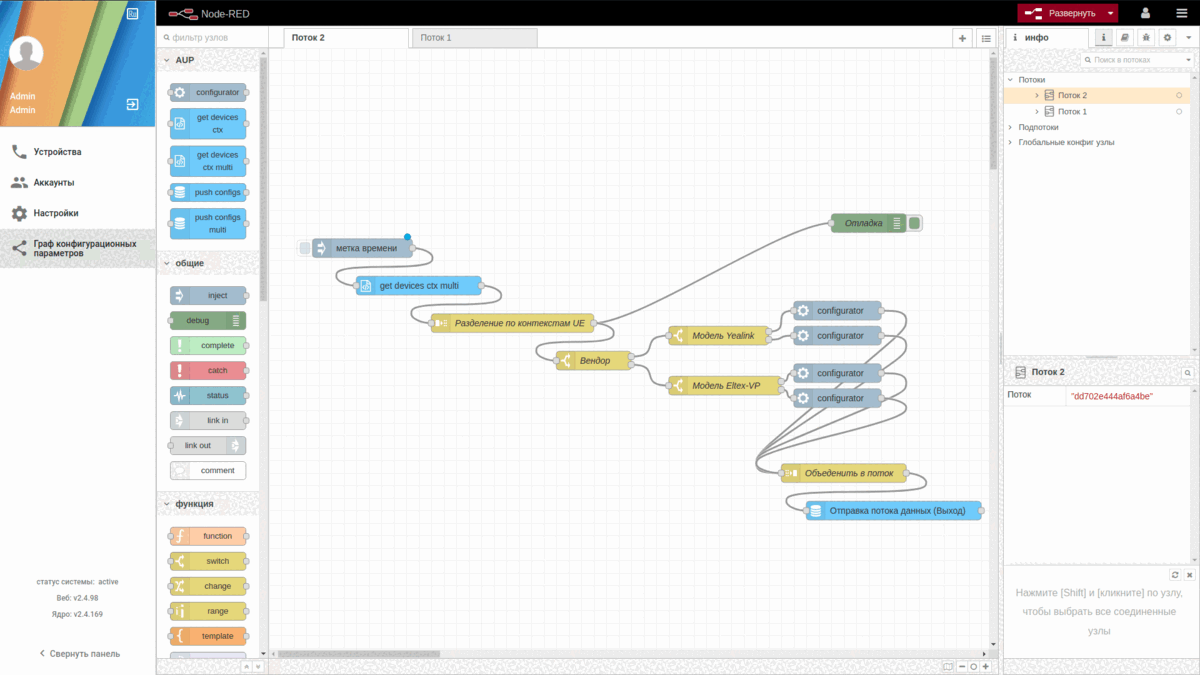Screen dimensions: 1200x675
Task: Open the flow search options dropdown
Action: 1188,60
